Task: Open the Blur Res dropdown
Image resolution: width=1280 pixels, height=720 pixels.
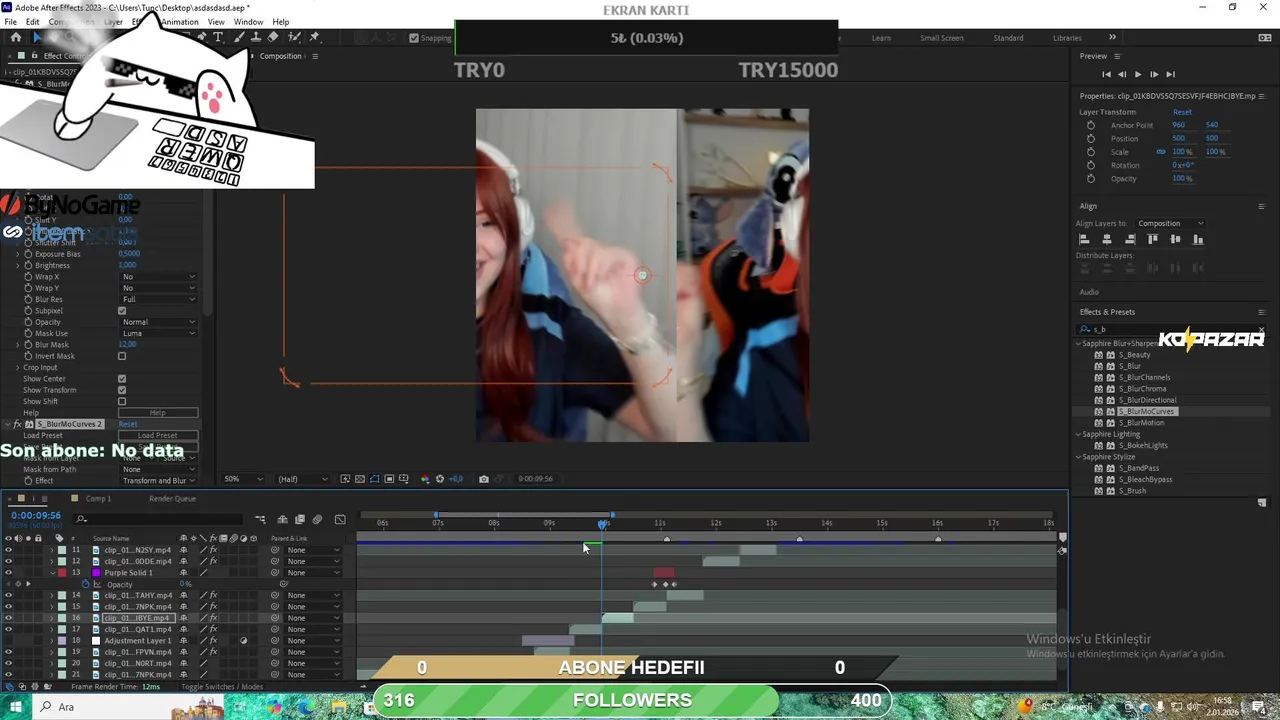Action: click(158, 299)
